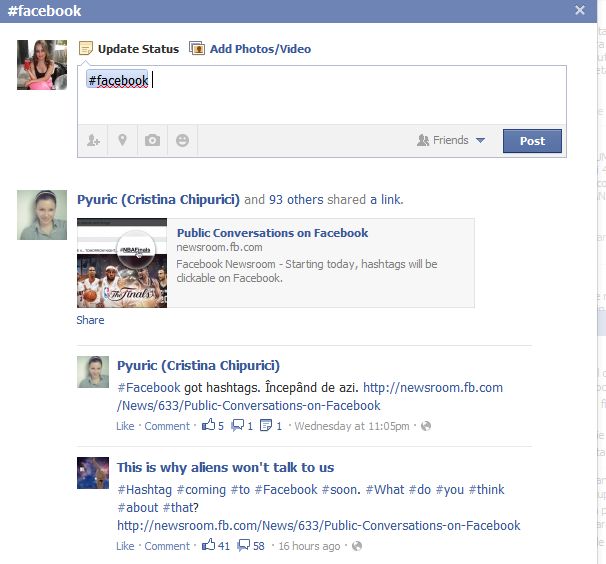Click the #What hashtag
Screen dimensions: 606x564
tap(385, 489)
